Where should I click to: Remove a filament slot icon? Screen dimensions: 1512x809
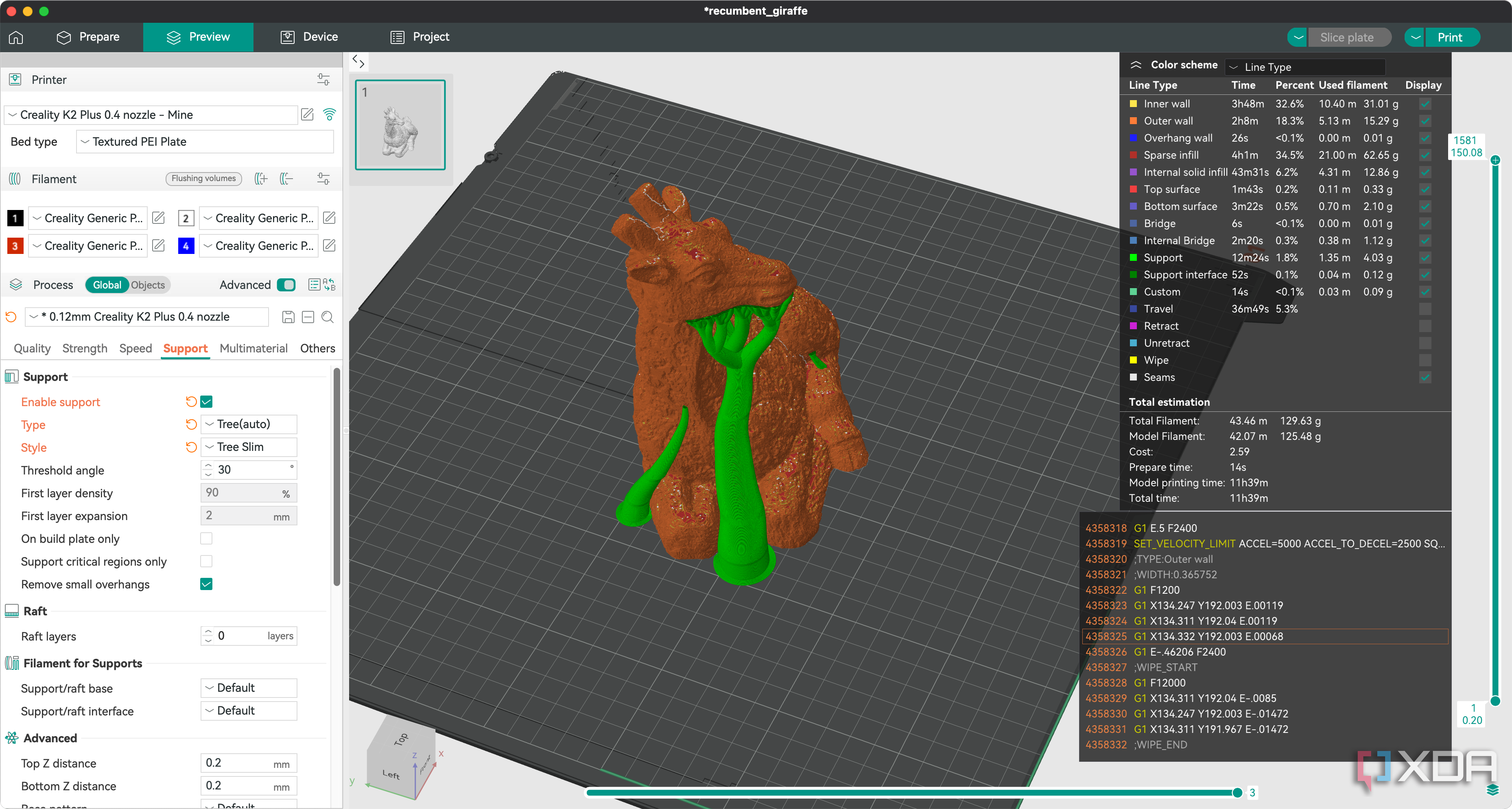[286, 179]
